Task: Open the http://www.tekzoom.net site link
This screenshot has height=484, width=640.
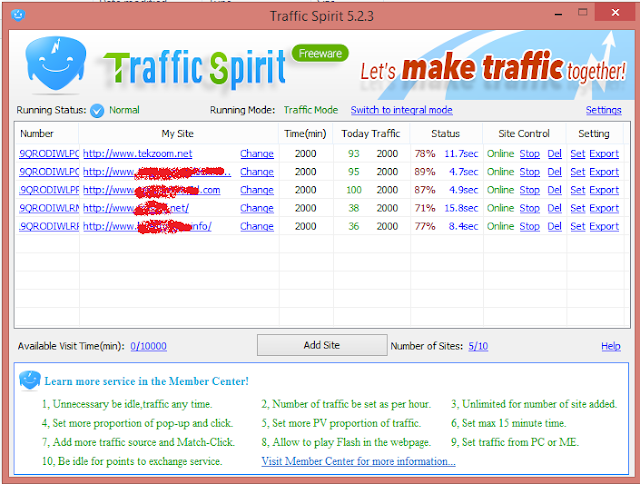Action: tap(138, 153)
